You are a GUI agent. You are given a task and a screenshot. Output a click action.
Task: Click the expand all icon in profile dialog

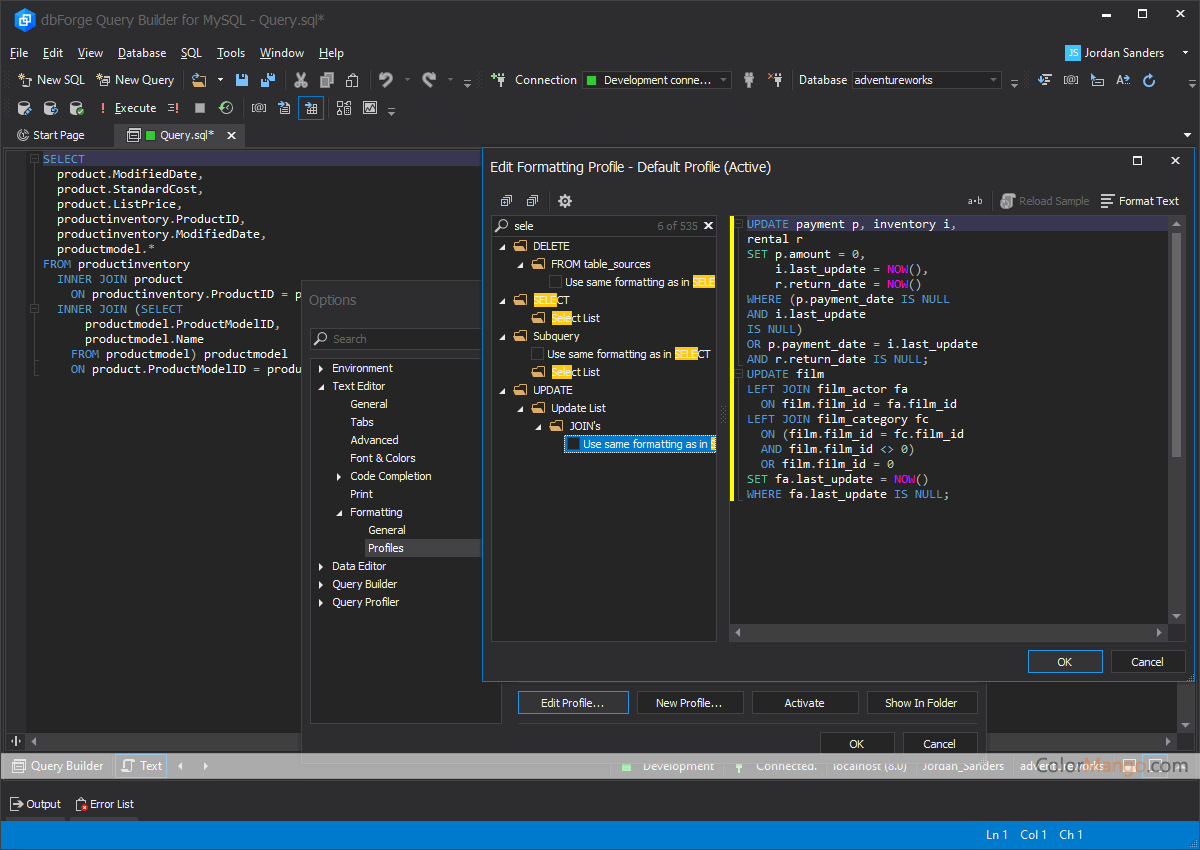click(506, 201)
